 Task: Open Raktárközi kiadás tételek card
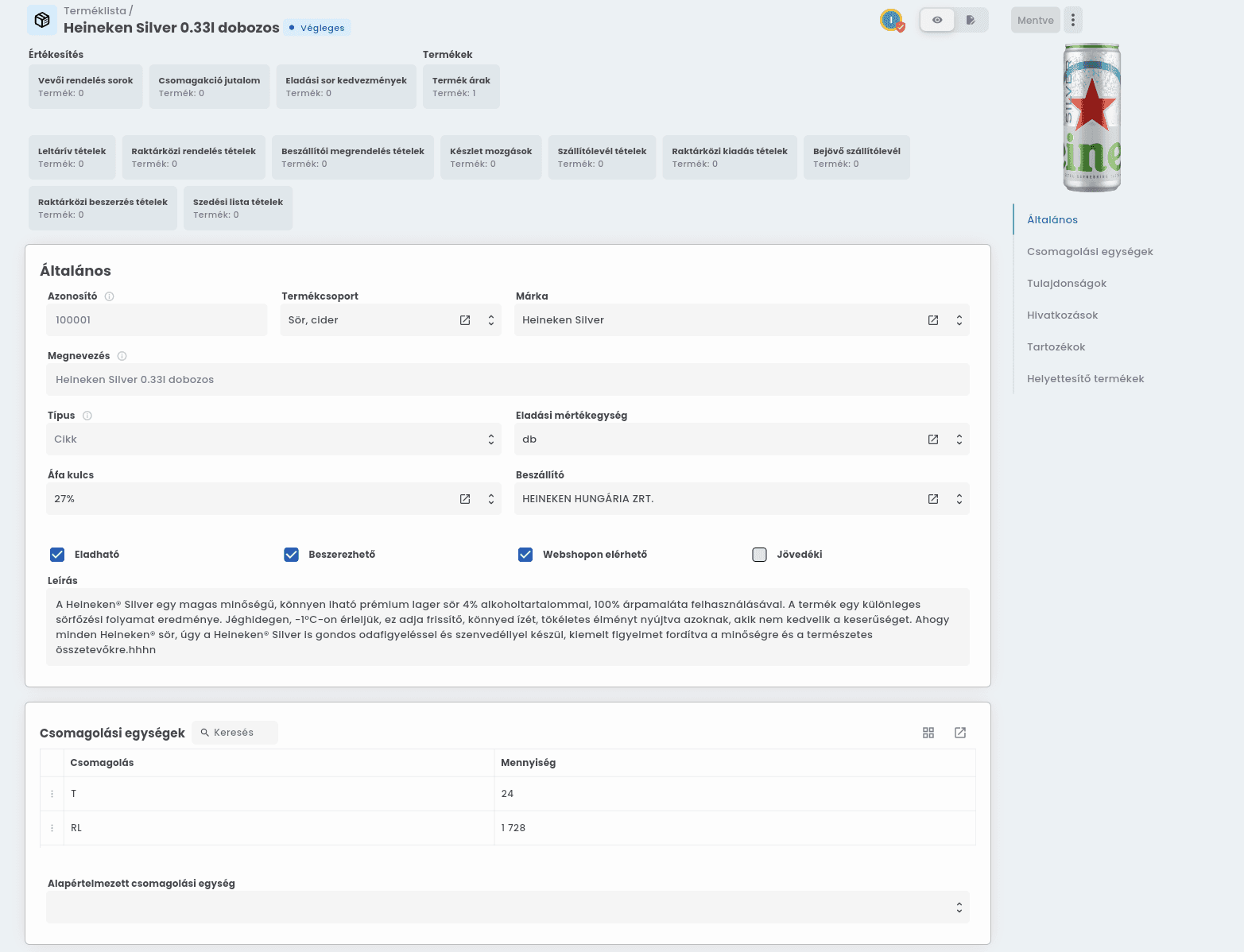pyautogui.click(x=730, y=157)
